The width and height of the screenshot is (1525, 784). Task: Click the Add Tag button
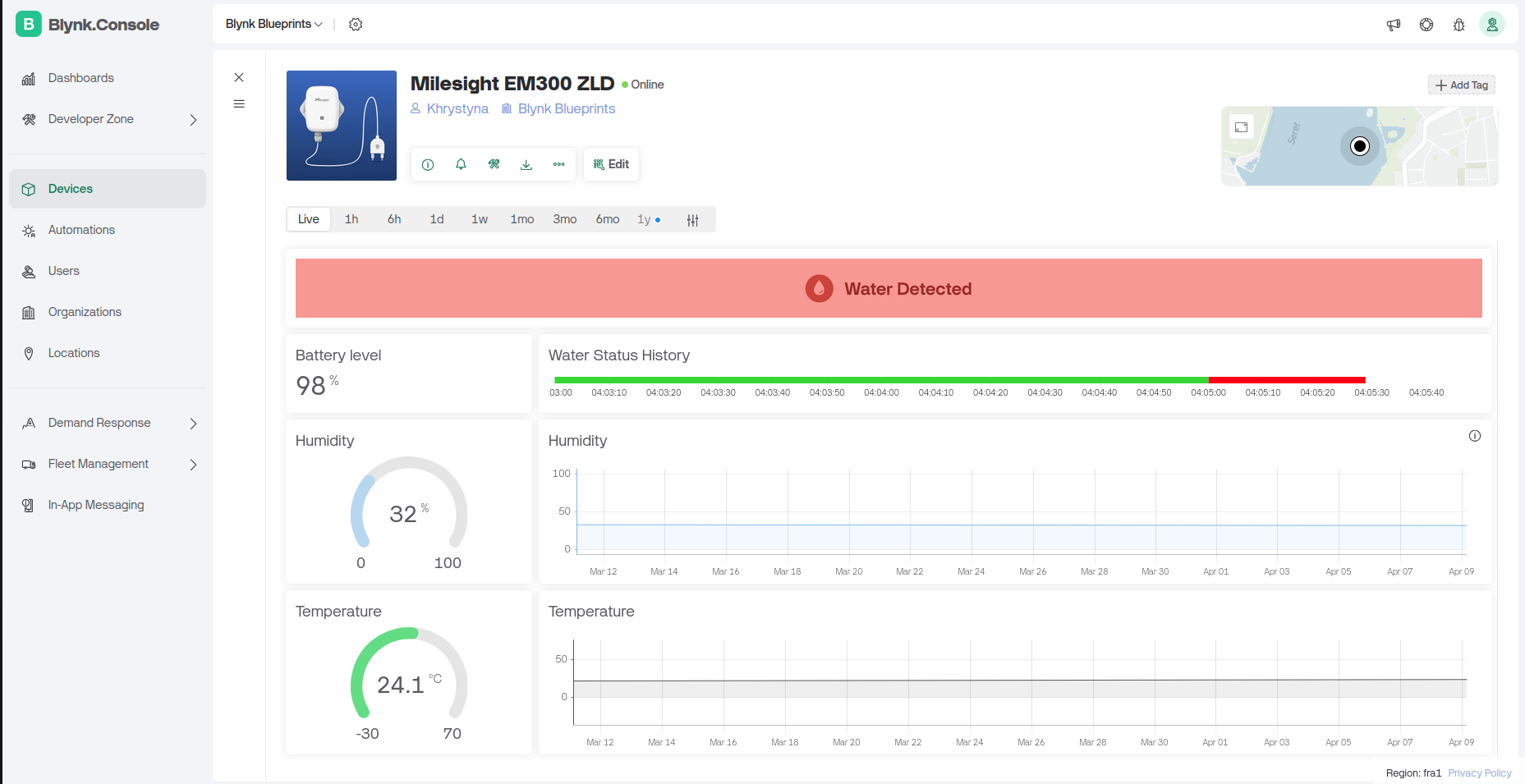(x=1462, y=85)
